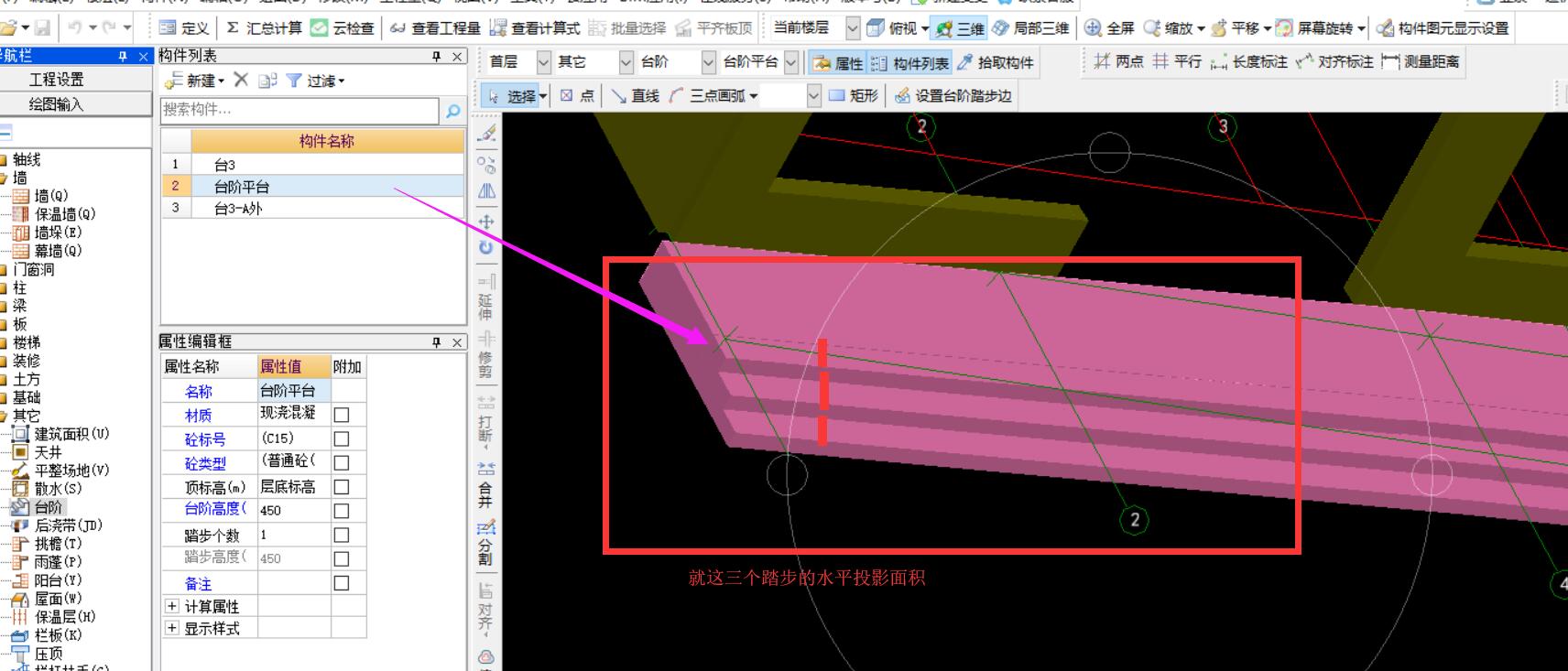Screen dimensions: 1568x671
Task: Check the 附加 box for 踏步个数
Action: pos(342,535)
